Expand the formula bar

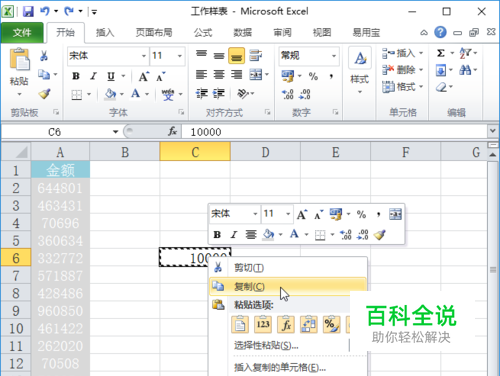(493, 131)
